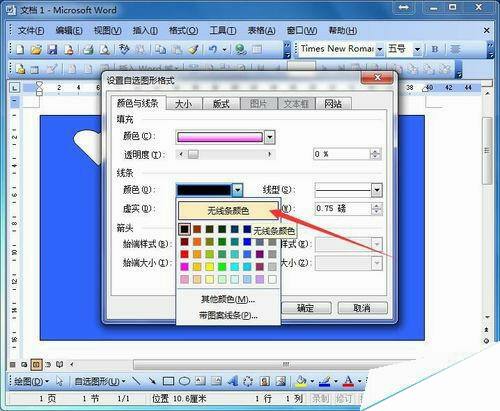Image resolution: width=500 pixels, height=411 pixels.
Task: Apply line color with the brush icon
Action: coord(325,381)
